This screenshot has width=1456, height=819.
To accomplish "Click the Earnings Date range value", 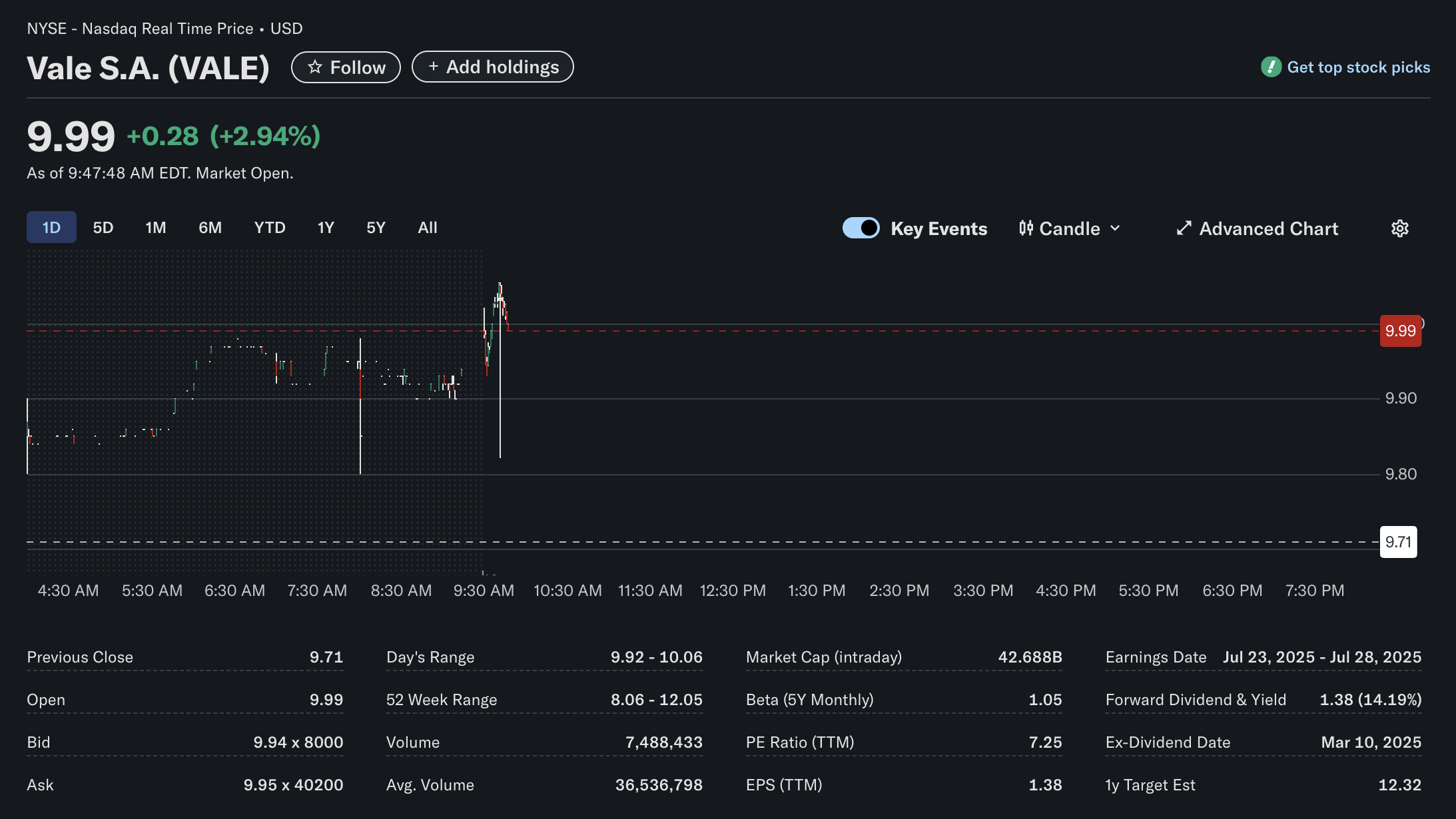I will click(1322, 657).
